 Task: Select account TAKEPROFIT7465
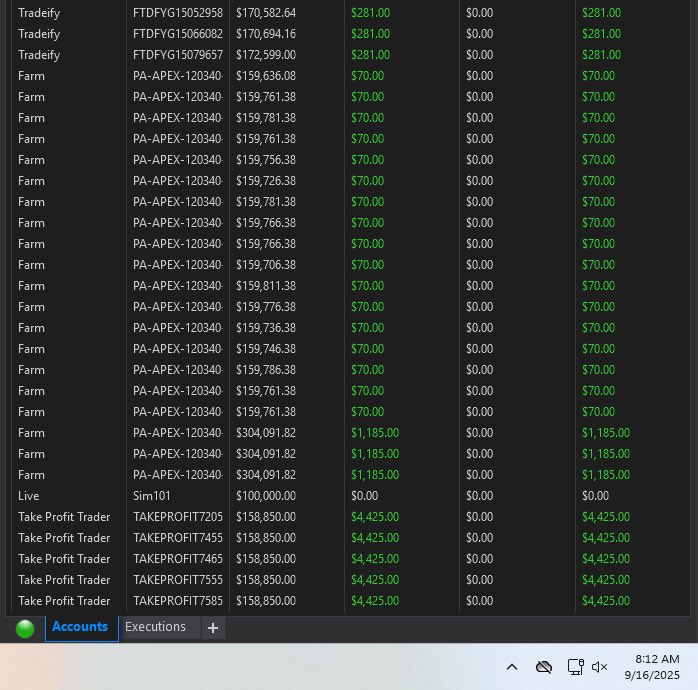(178, 559)
